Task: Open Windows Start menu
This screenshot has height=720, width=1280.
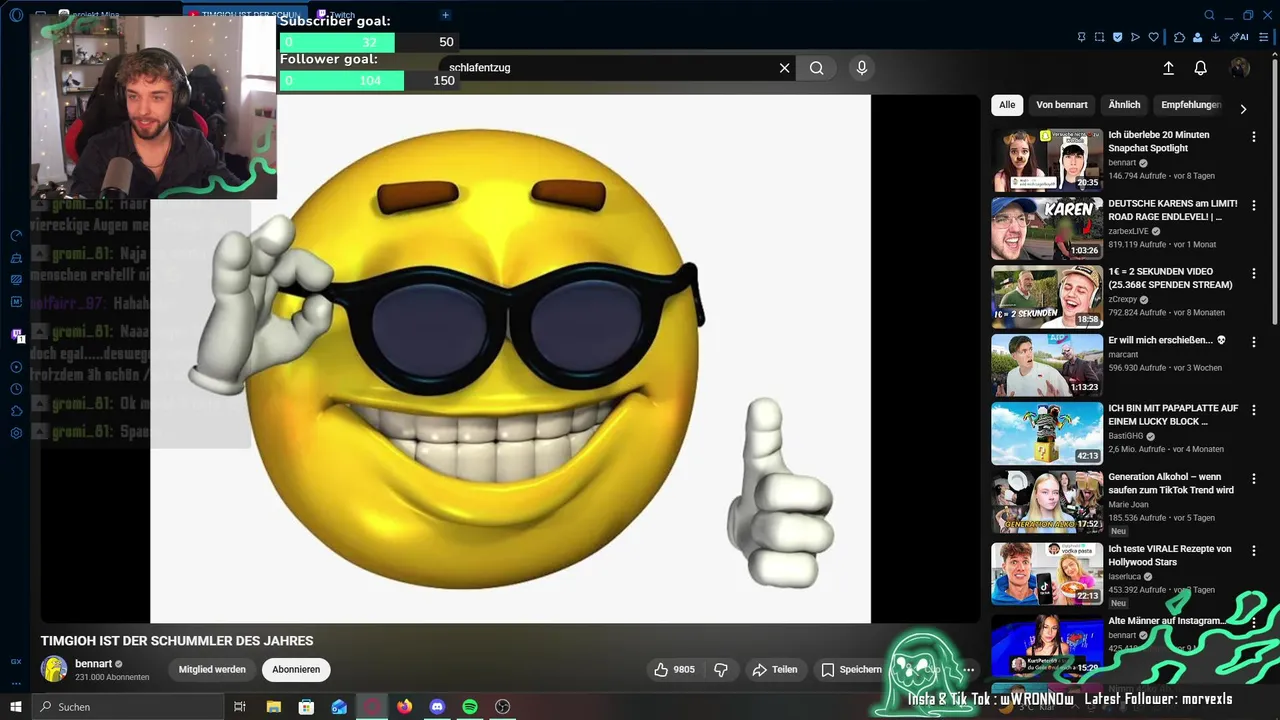Action: 15,707
